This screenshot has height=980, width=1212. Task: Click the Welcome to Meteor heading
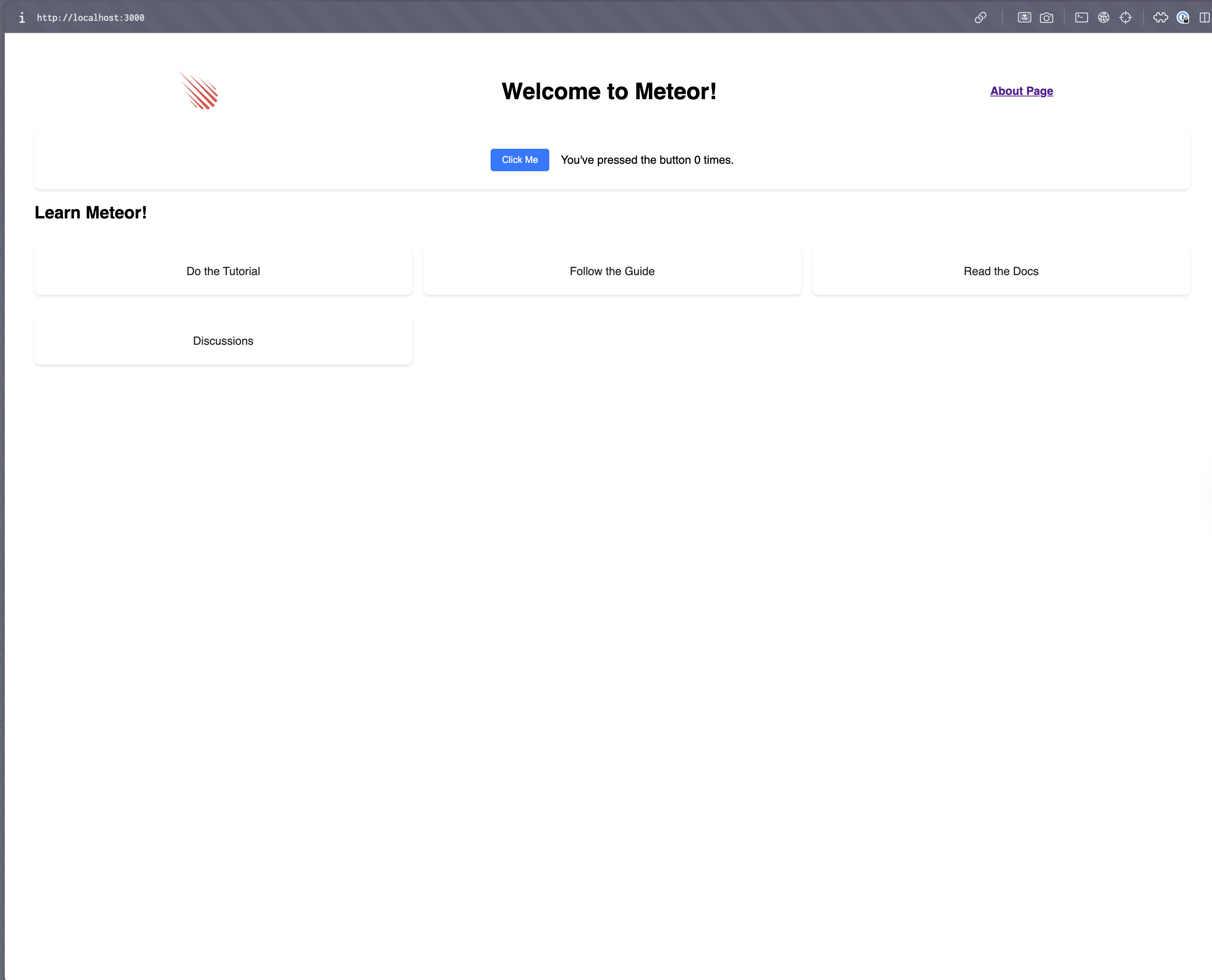(x=609, y=91)
